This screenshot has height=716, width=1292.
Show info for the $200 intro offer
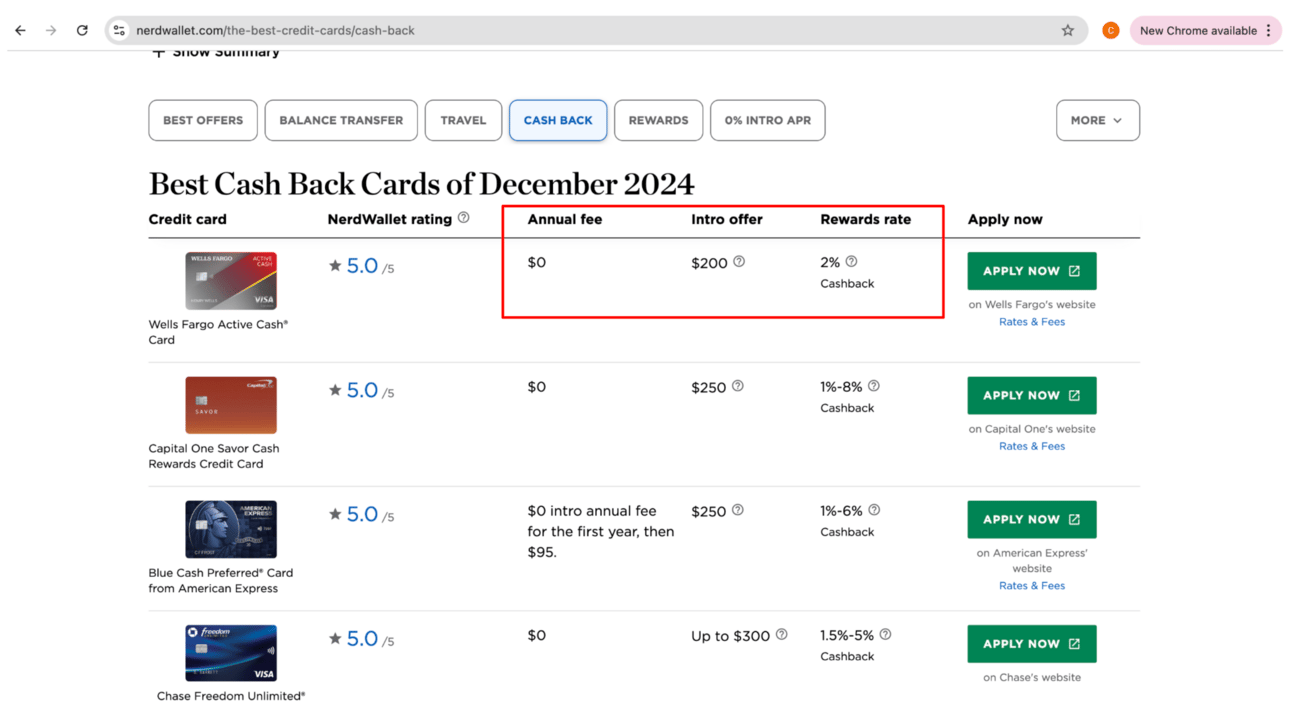point(739,262)
